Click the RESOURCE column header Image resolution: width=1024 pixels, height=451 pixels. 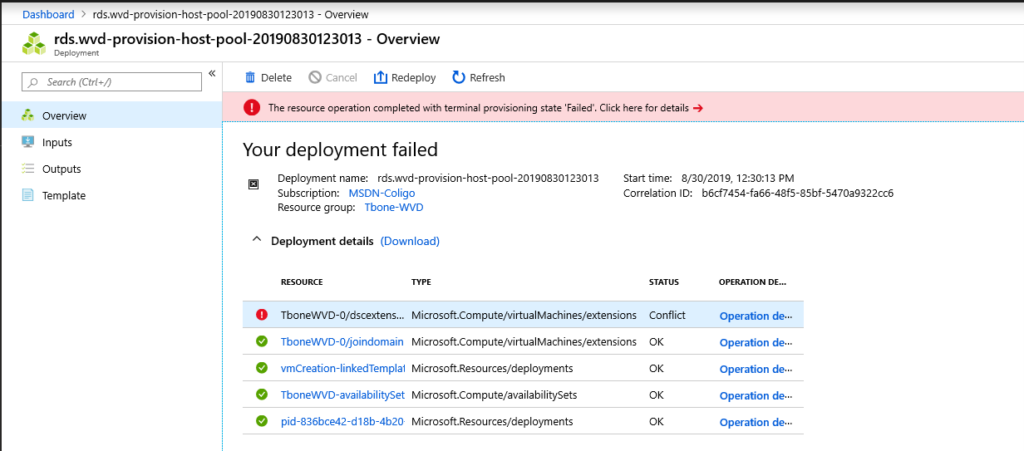pos(302,283)
